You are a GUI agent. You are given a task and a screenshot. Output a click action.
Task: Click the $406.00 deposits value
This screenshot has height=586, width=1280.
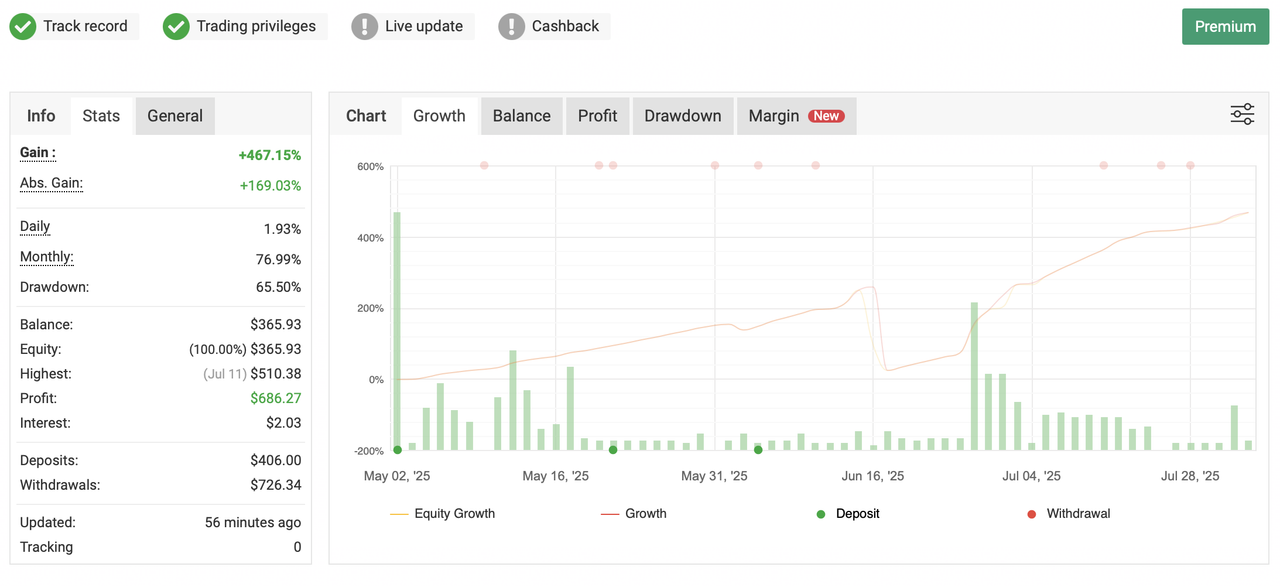coord(276,461)
